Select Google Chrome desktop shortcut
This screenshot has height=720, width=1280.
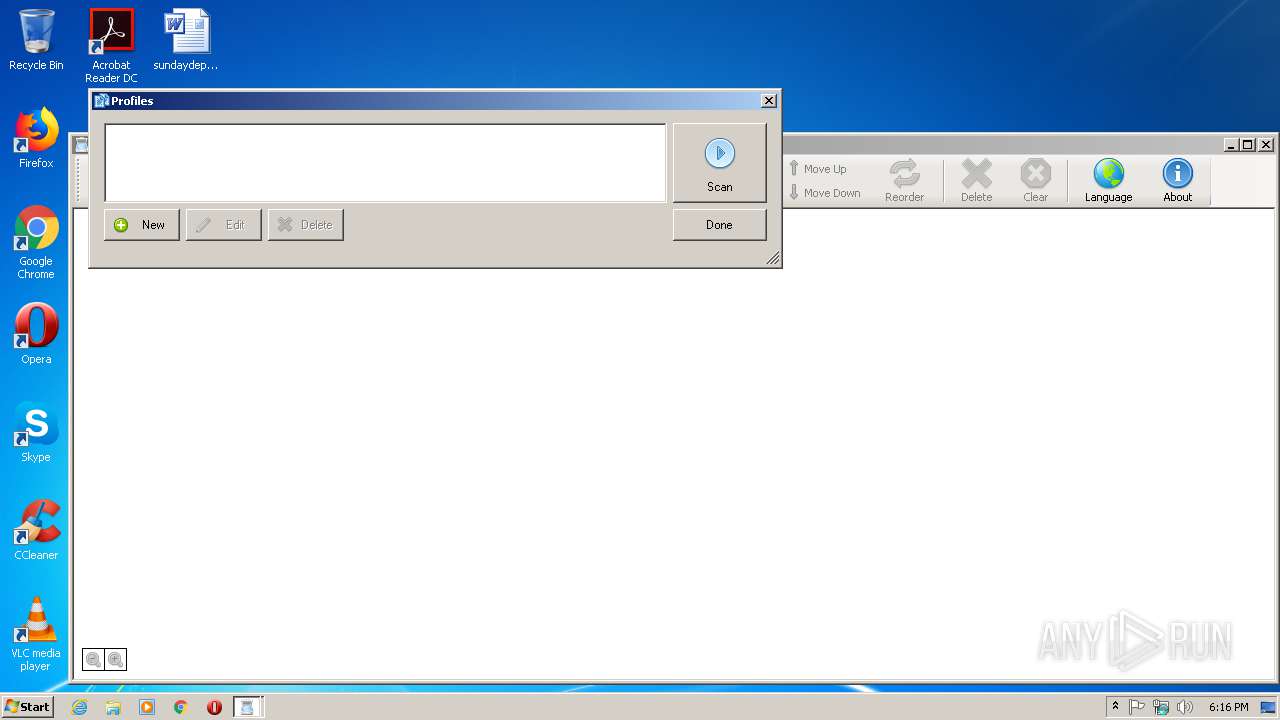coord(36,242)
